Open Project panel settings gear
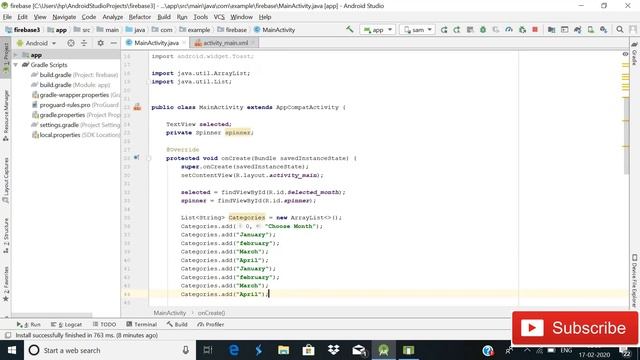640x360 pixels. [x=100, y=43]
